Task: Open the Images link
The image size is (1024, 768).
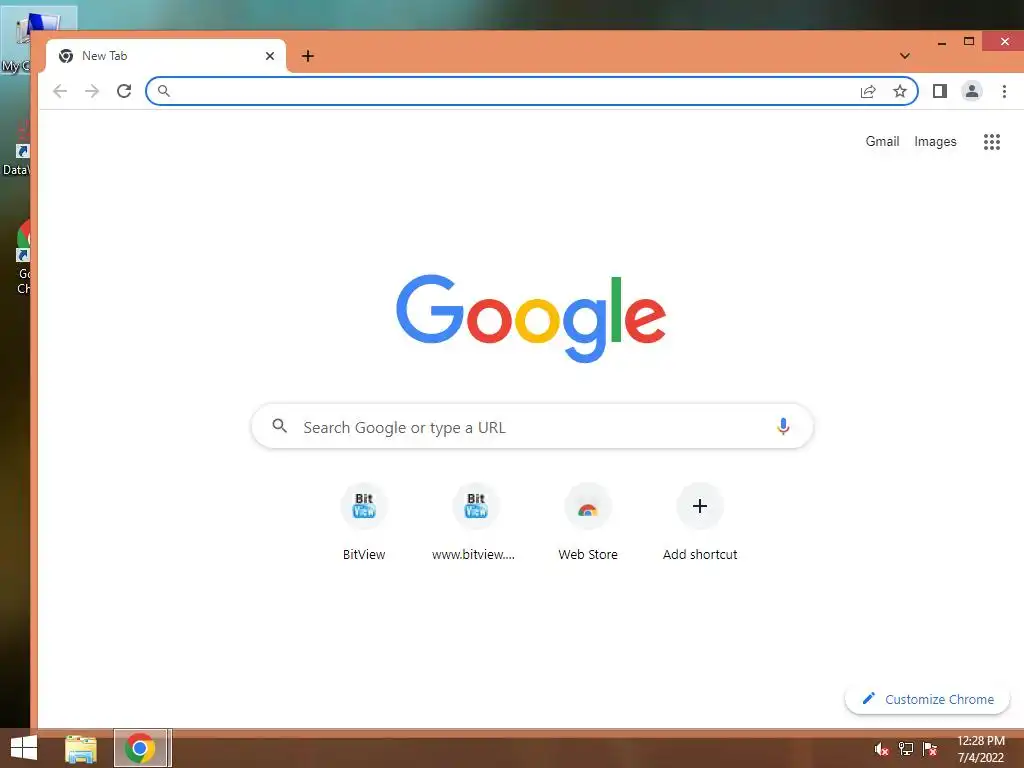Action: pos(935,142)
